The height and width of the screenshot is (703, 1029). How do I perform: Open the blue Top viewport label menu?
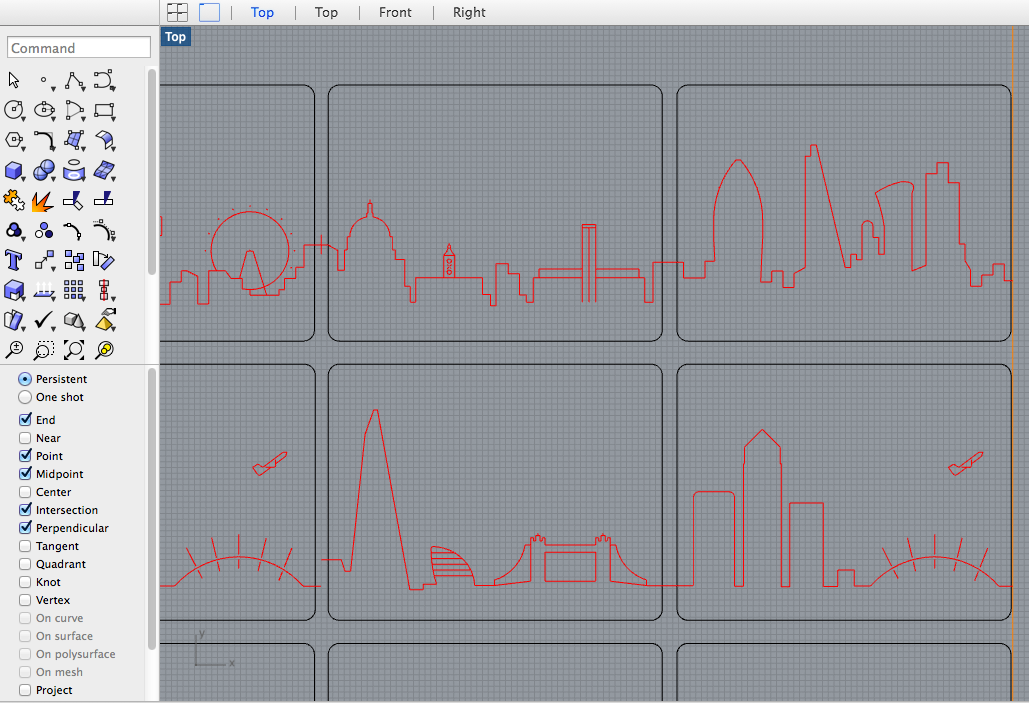click(175, 37)
